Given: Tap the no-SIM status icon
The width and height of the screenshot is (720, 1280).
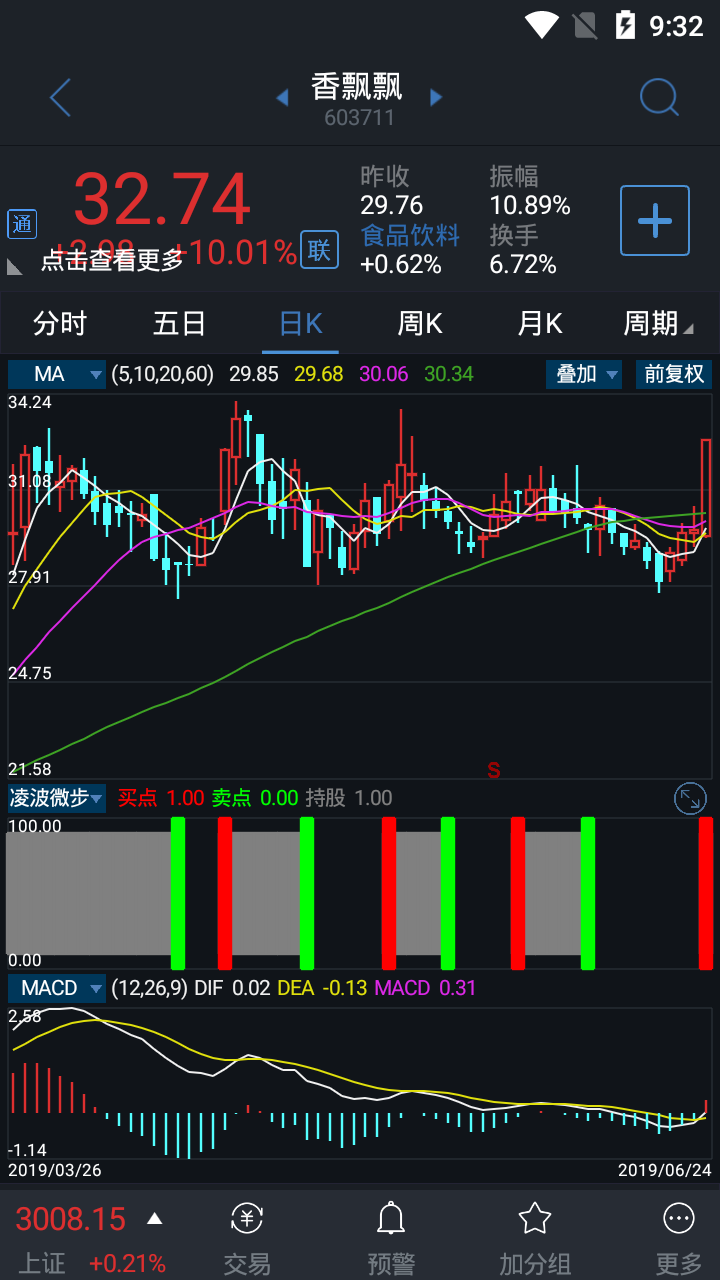Looking at the screenshot, I should [x=585, y=25].
